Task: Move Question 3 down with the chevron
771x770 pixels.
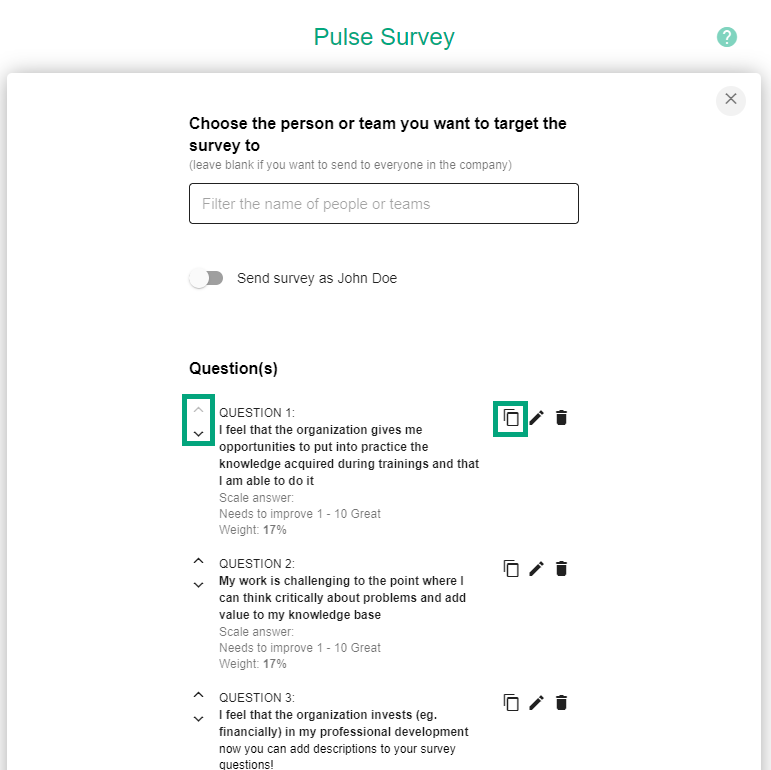Action: pyautogui.click(x=198, y=719)
